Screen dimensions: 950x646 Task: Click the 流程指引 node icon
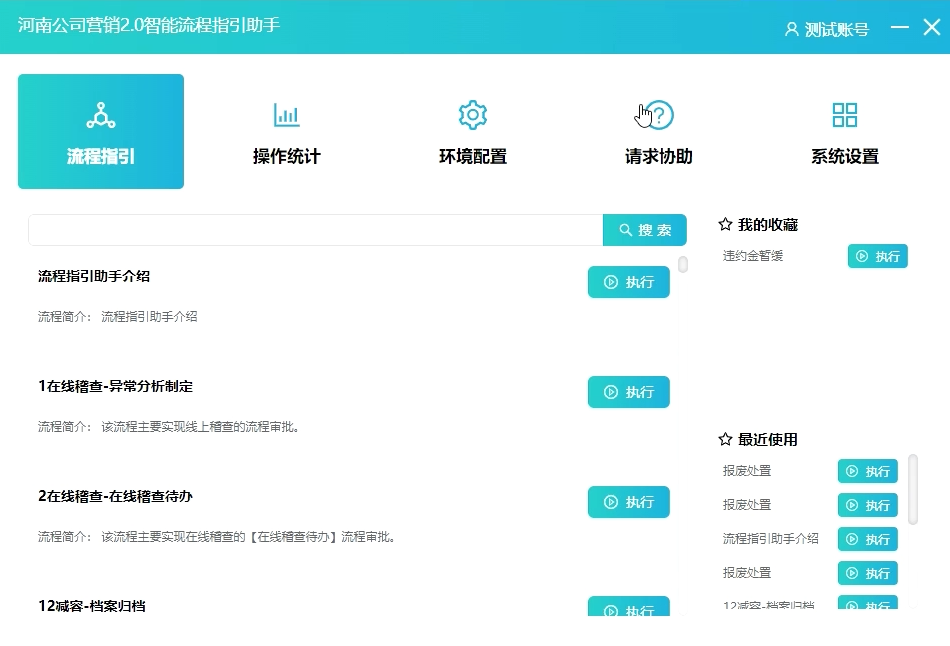click(101, 115)
